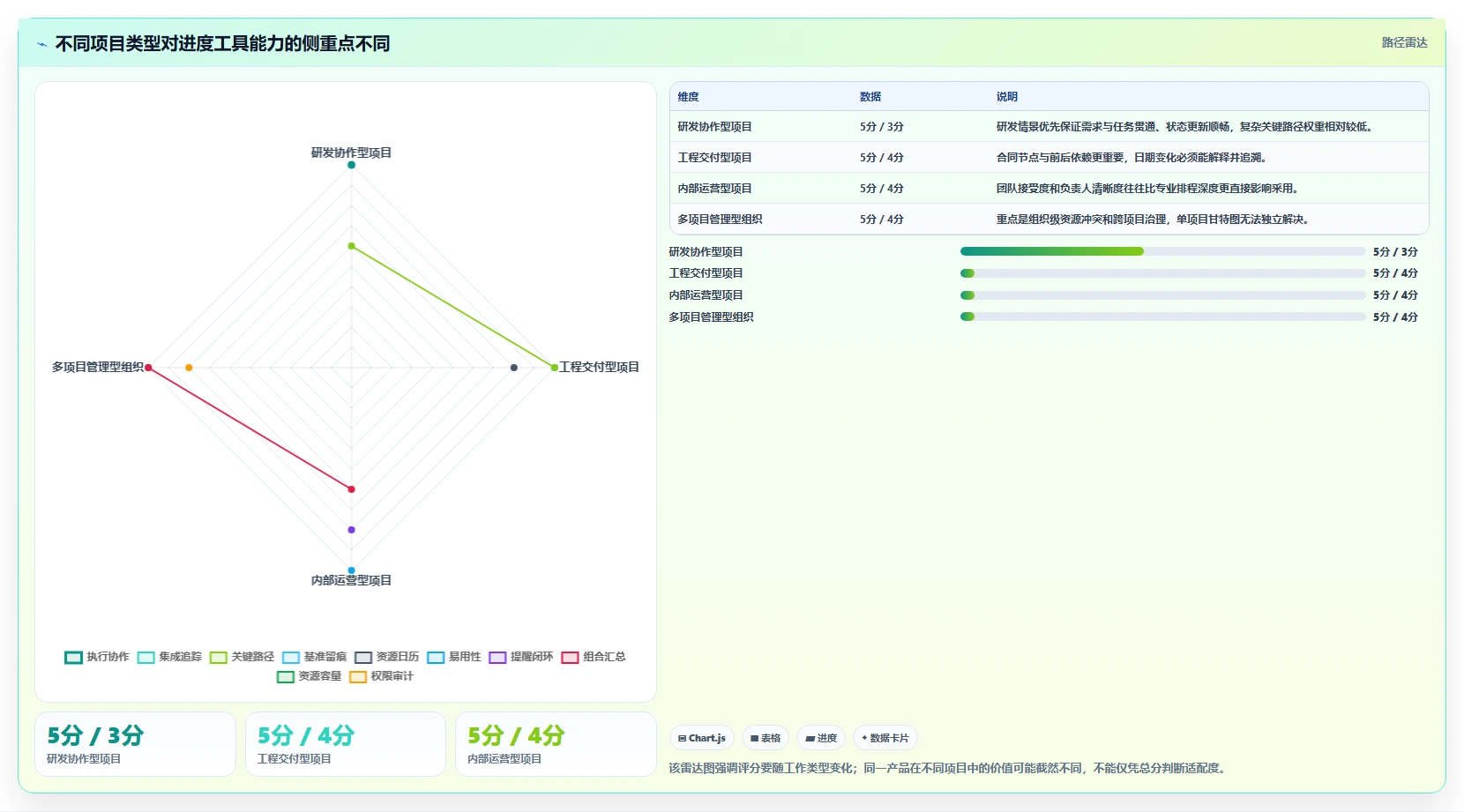
Task: Toggle the 组合汇总 legend series
Action: tap(594, 657)
